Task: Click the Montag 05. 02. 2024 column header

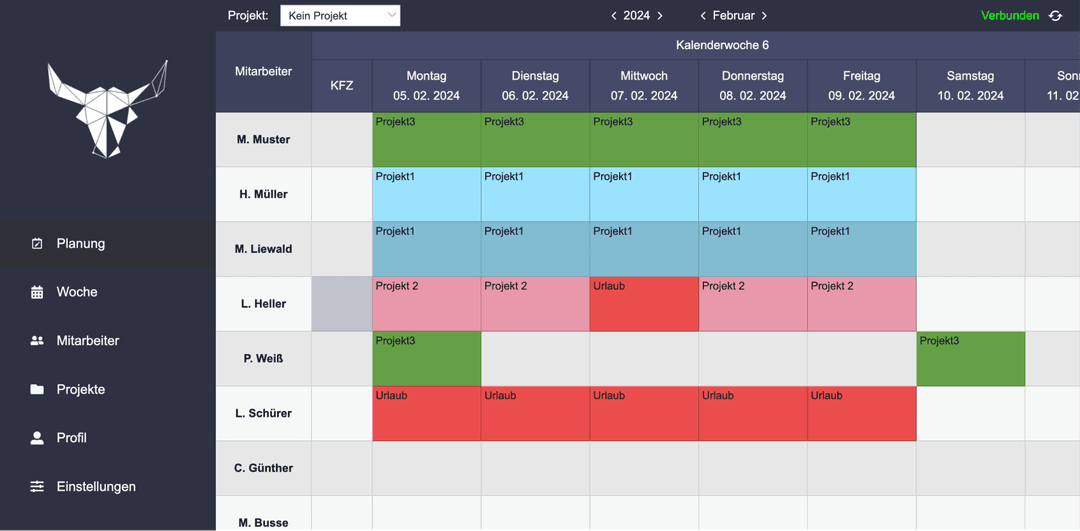Action: [x=426, y=86]
